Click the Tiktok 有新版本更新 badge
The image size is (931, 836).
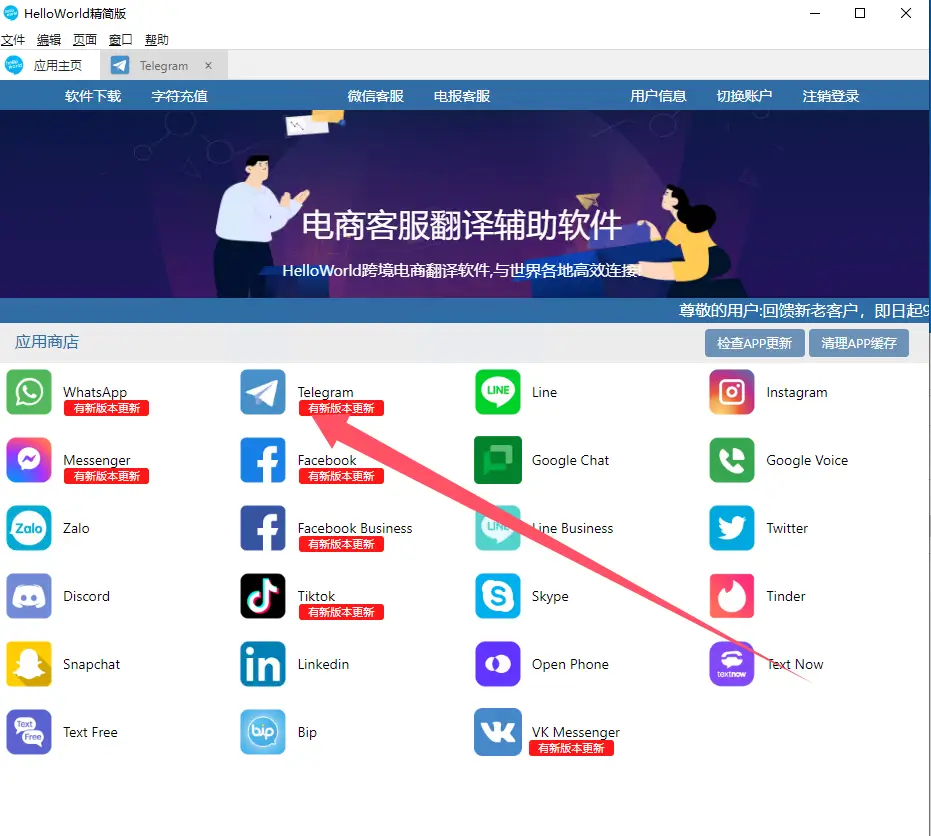pos(341,612)
